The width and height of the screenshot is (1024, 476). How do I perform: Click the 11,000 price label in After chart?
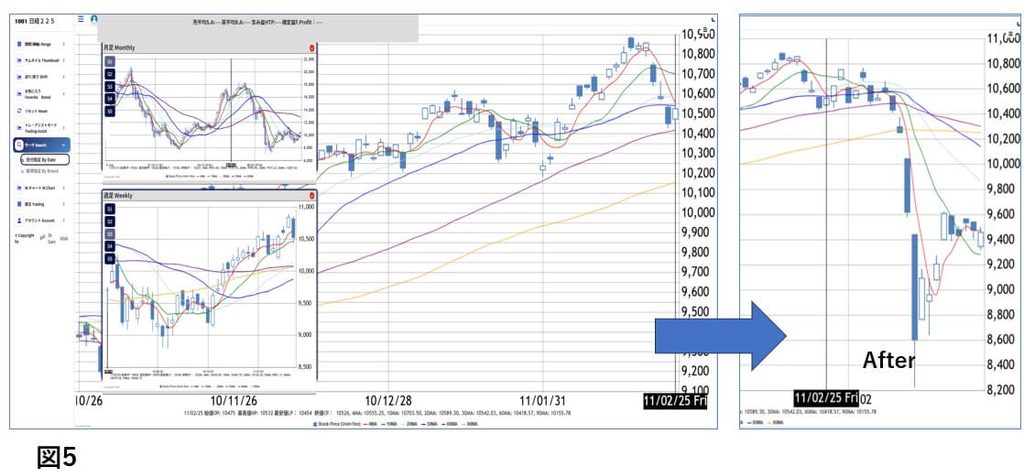[1002, 39]
